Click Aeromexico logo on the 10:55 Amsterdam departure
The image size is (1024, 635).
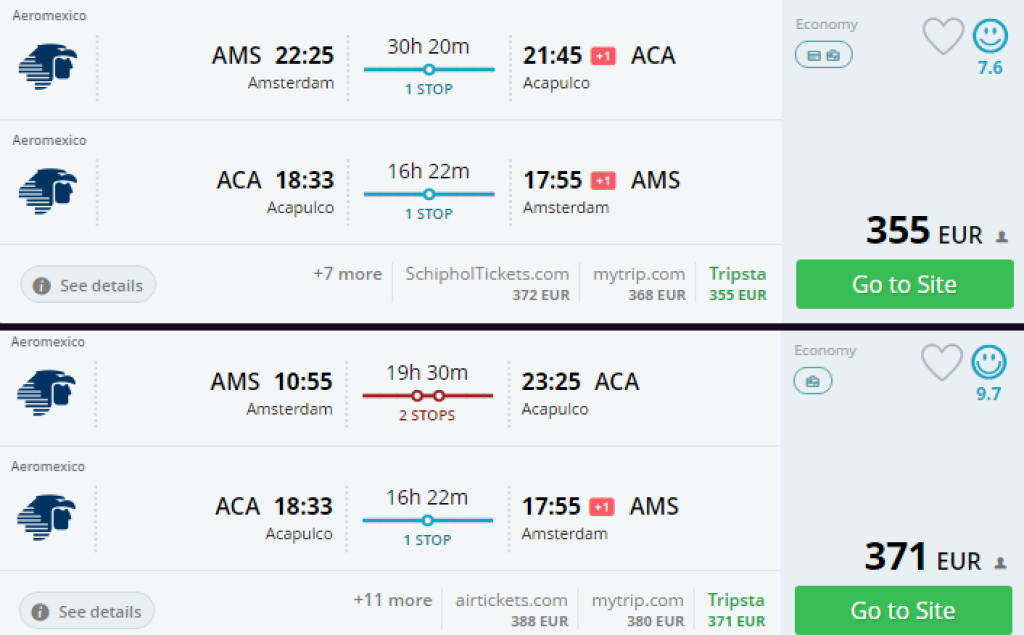click(x=47, y=392)
